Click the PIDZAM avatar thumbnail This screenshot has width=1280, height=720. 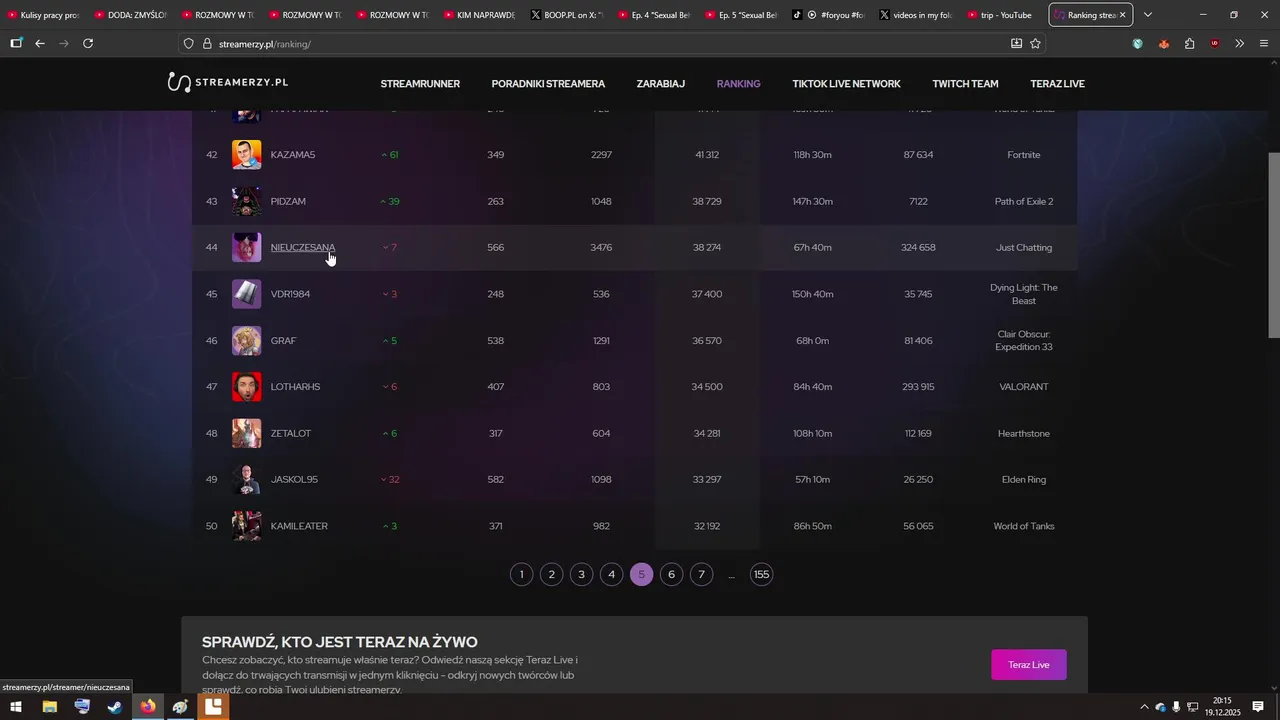click(x=247, y=201)
